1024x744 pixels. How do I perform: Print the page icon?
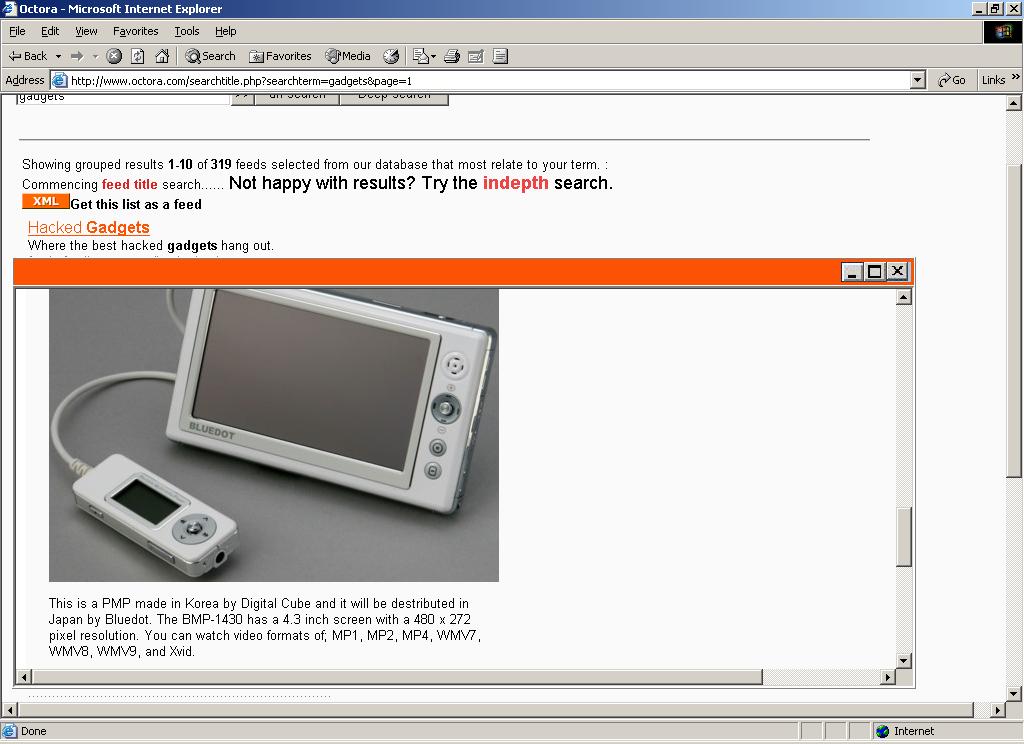452,56
